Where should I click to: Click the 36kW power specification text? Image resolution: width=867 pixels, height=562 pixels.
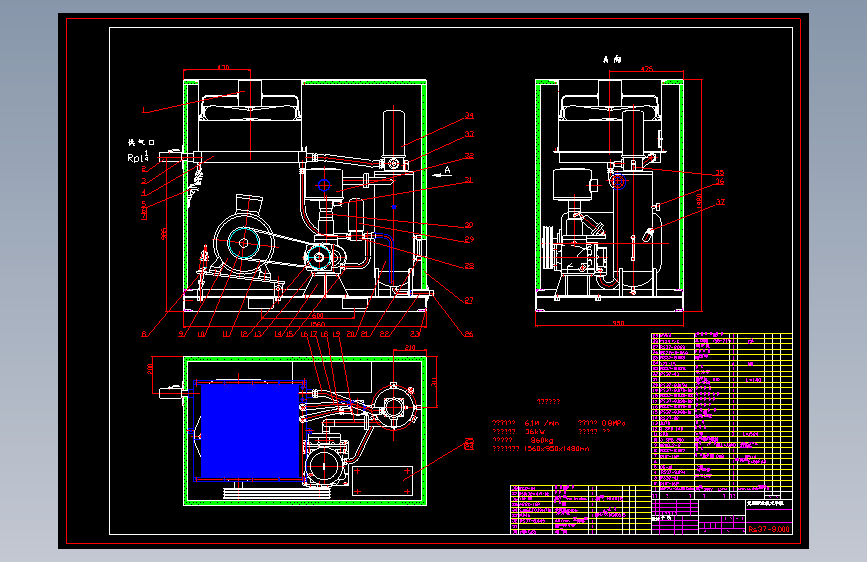(535, 431)
